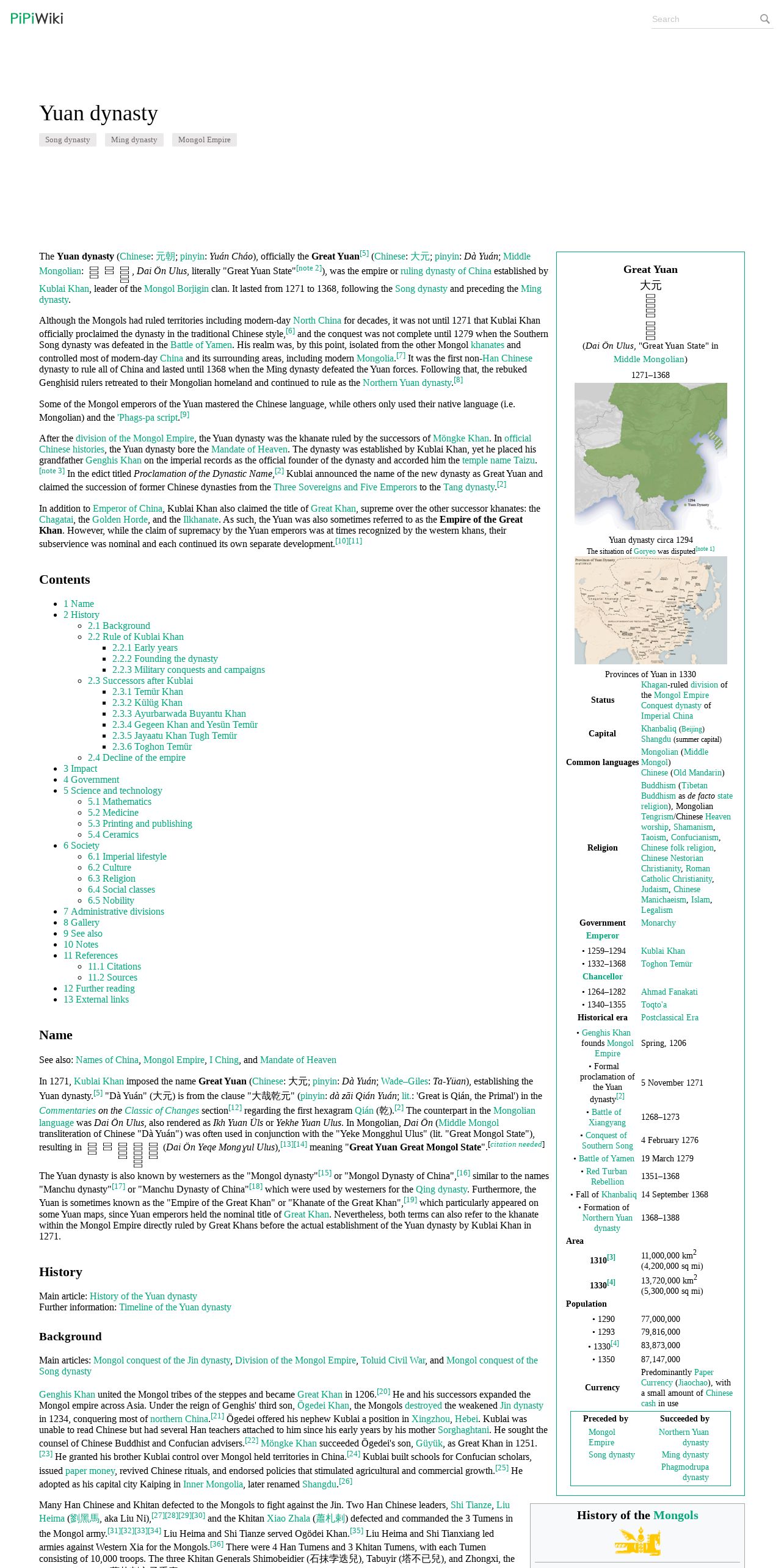Screen dimensions: 784x1568
Task: Go to section 2.2 Rule of Kublai Khan
Action: point(136,637)
